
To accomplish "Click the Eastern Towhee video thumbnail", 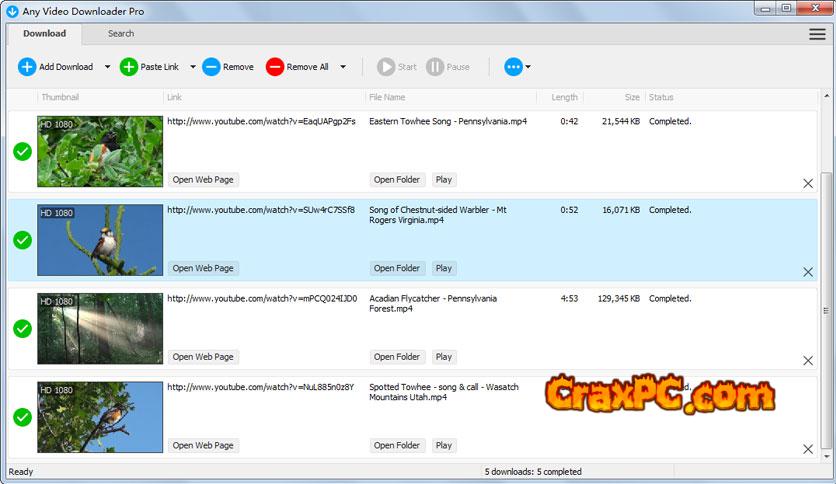I will click(x=100, y=151).
